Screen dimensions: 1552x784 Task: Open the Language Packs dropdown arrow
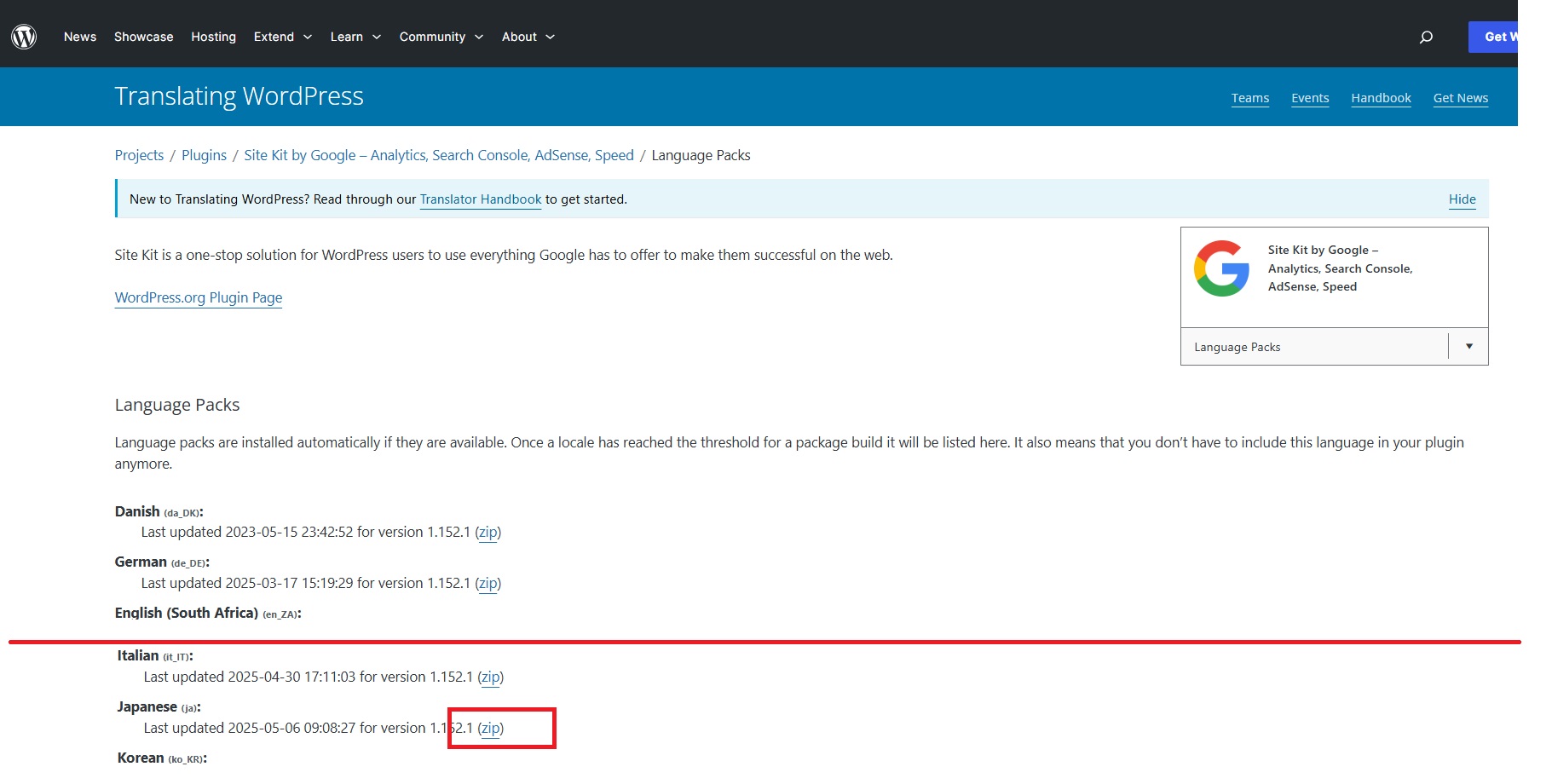(1469, 346)
